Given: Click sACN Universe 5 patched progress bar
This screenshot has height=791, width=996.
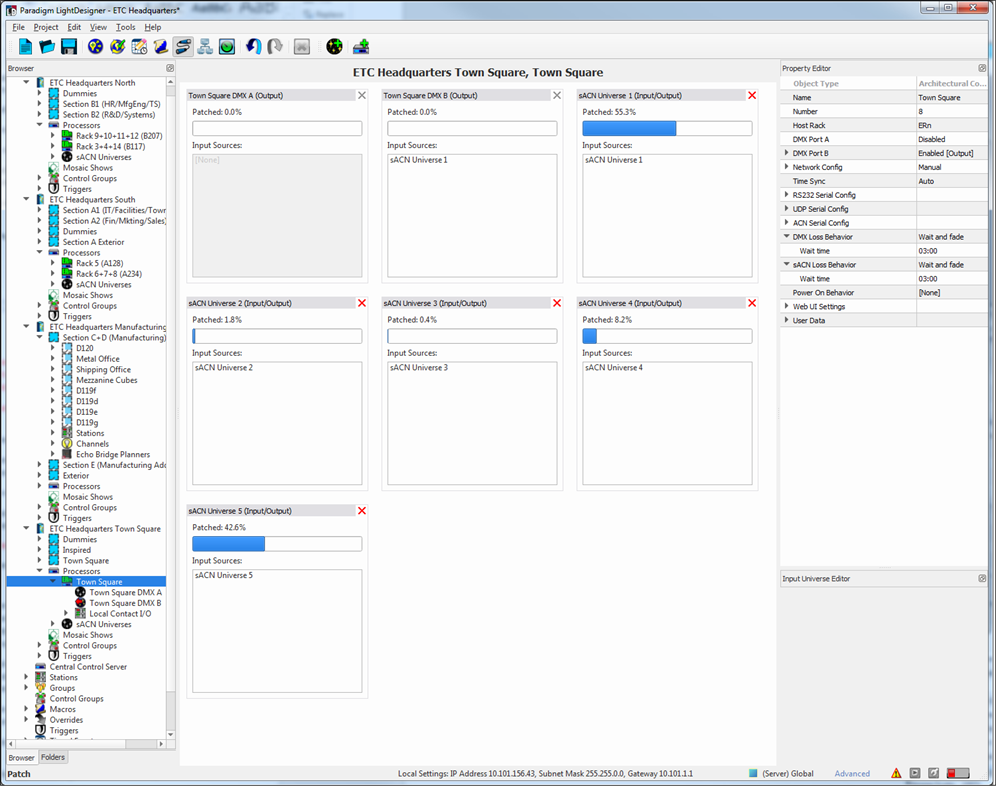Looking at the screenshot, I should tap(277, 543).
